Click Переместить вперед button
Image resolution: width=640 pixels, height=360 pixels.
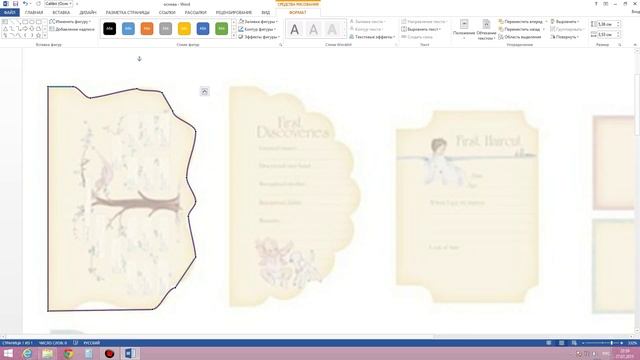522,21
